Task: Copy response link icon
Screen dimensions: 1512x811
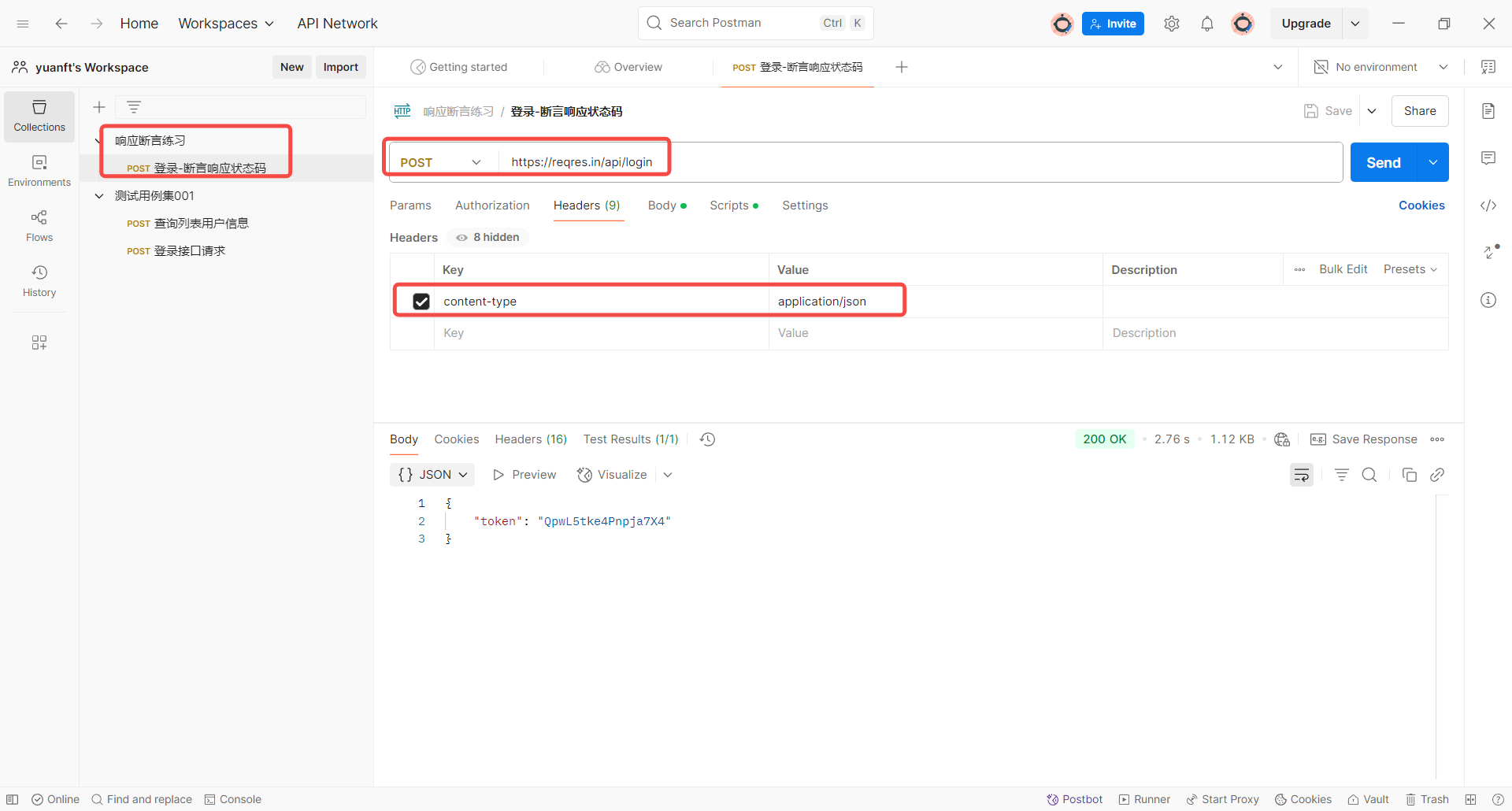Action: point(1437,475)
